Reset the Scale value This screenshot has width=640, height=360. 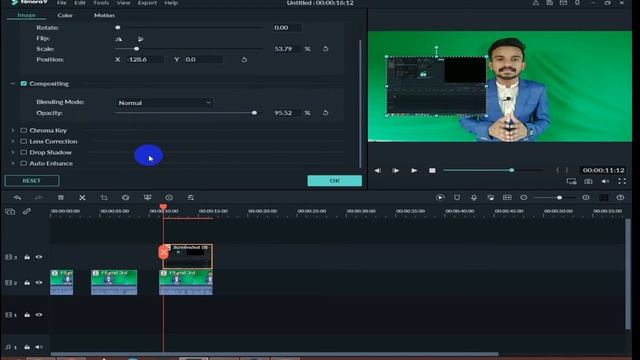point(325,49)
